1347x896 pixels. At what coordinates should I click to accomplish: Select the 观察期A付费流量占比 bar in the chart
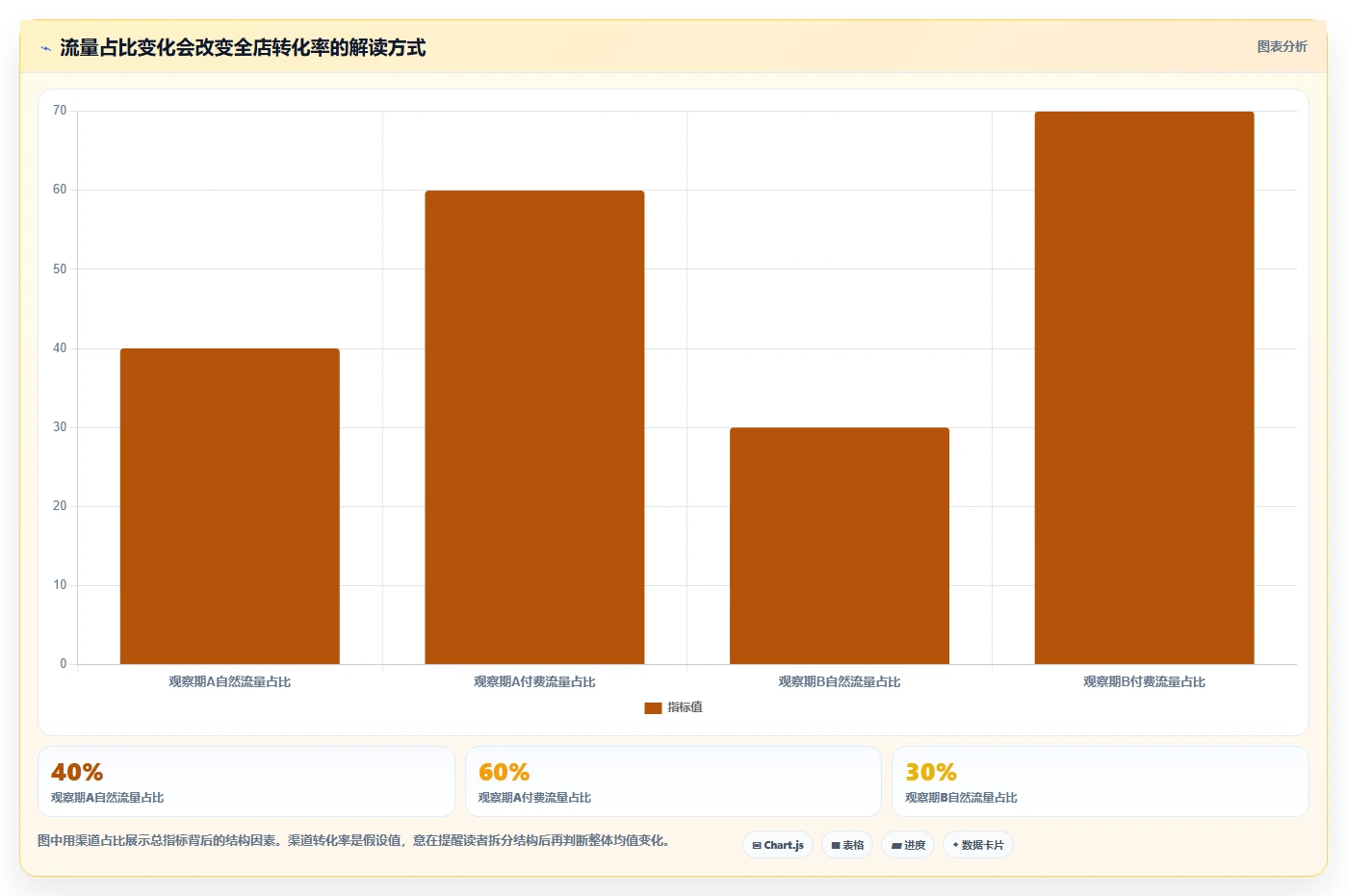point(534,427)
